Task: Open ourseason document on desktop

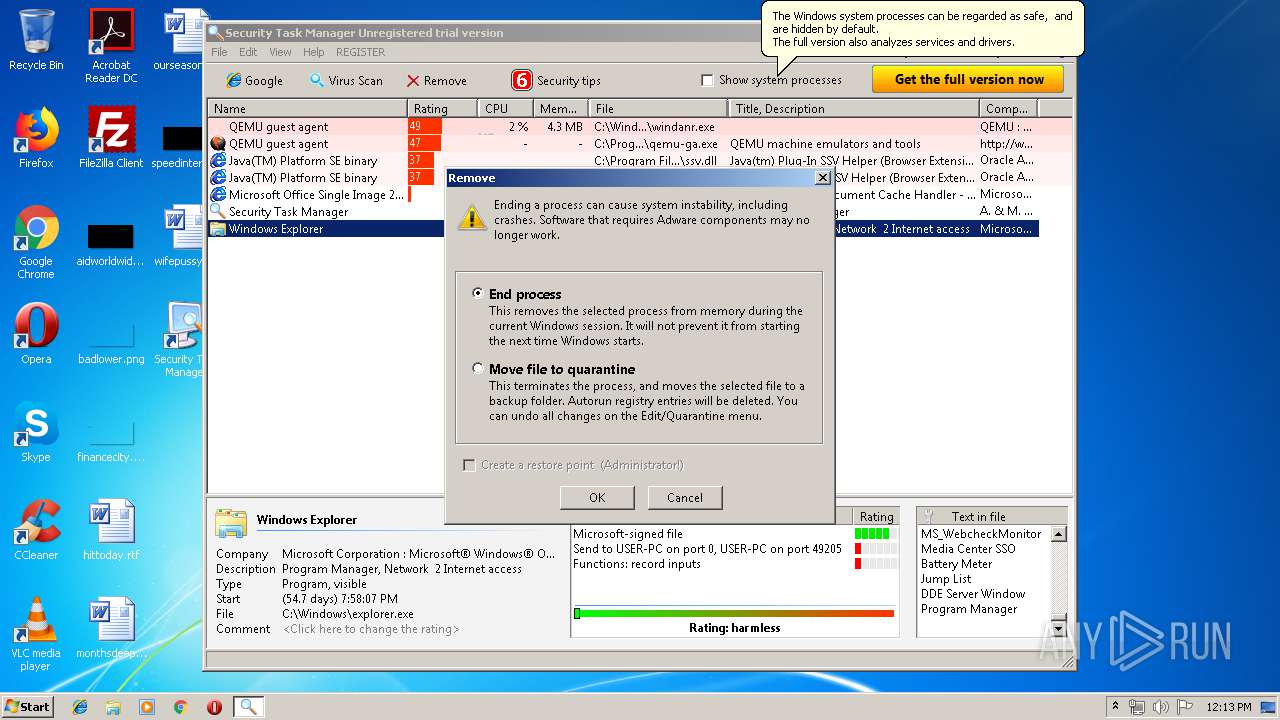Action: 180,40
